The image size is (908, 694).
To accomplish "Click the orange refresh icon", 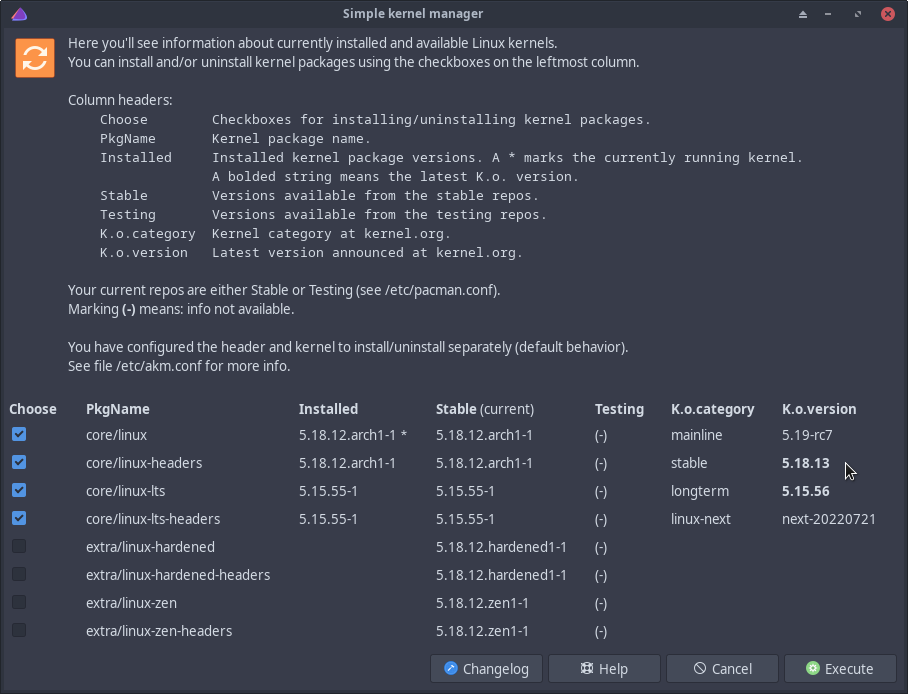I will coord(35,57).
